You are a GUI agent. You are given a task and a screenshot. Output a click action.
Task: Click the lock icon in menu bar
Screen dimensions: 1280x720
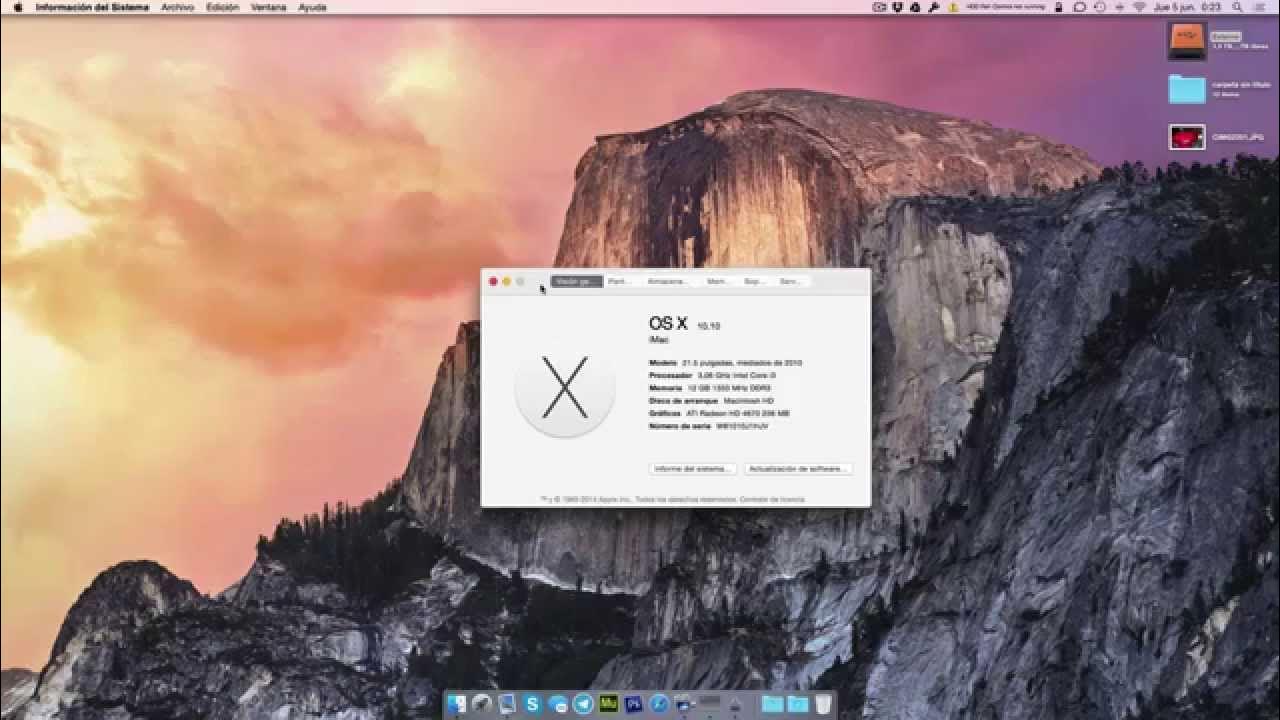[x=1058, y=7]
